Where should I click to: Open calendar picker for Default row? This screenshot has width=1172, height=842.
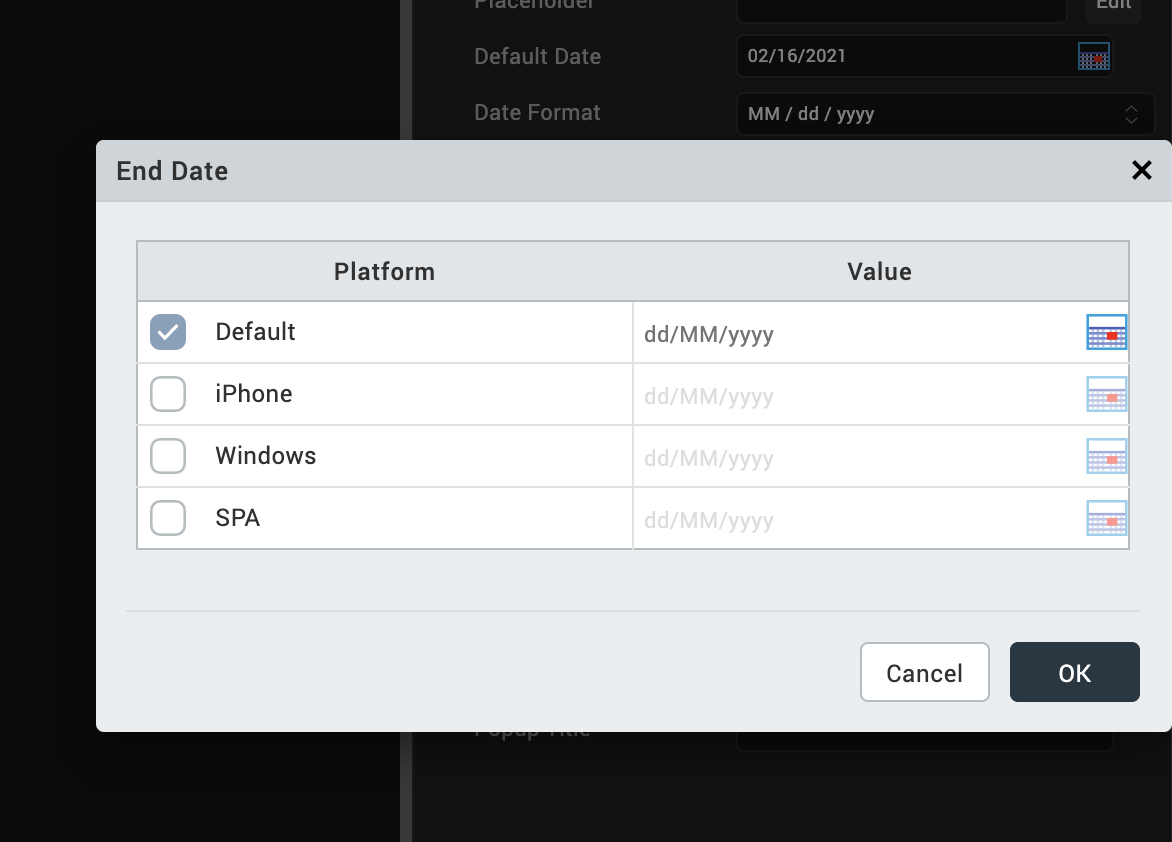pyautogui.click(x=1106, y=332)
